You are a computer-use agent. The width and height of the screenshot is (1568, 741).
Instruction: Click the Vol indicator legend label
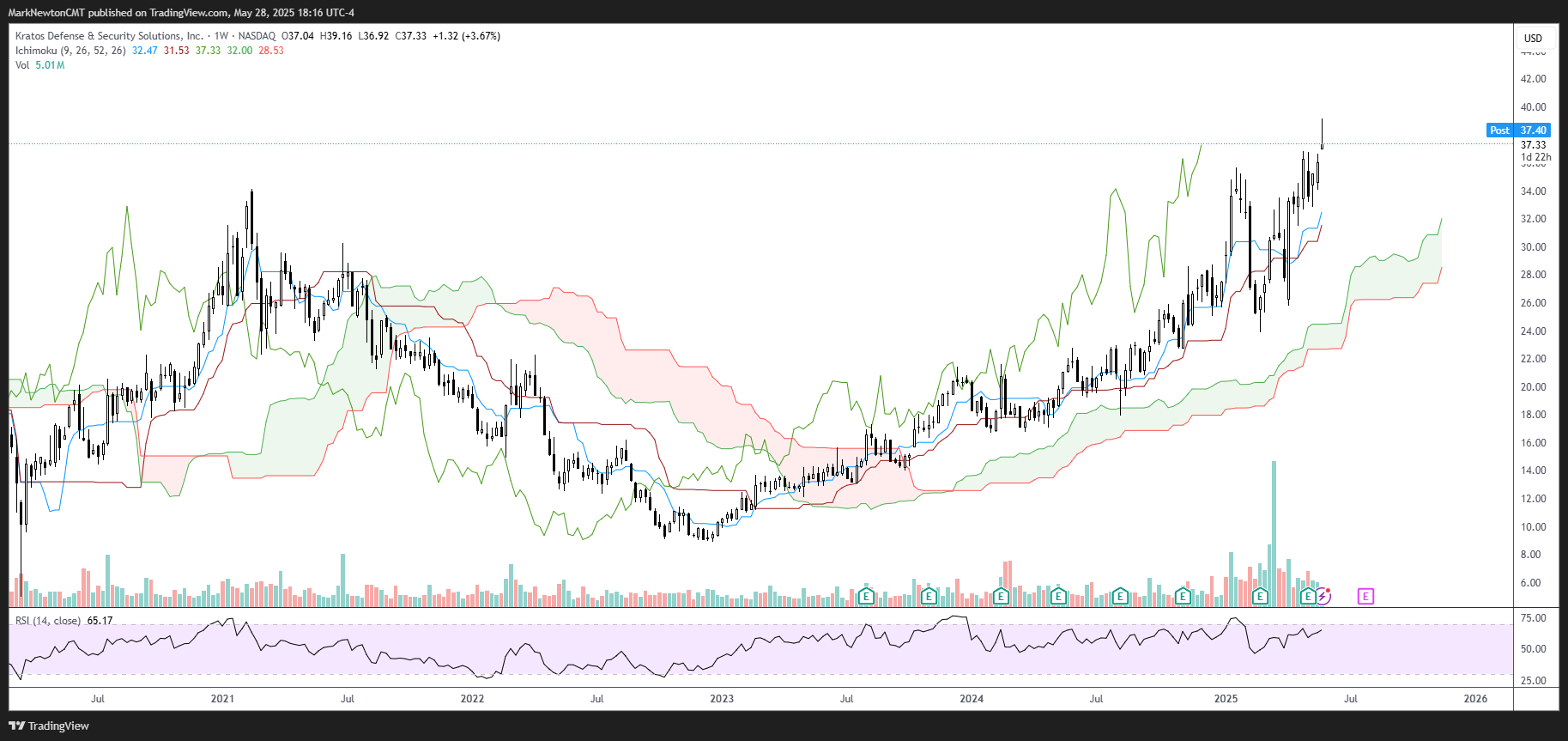[22, 65]
